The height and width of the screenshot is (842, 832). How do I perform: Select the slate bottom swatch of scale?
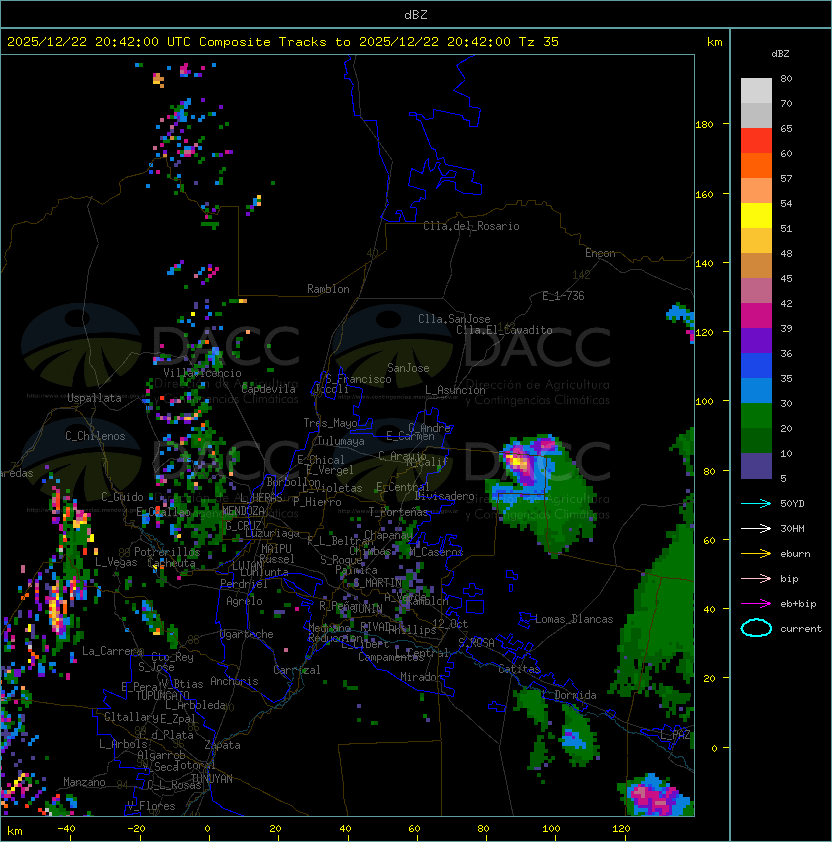(x=756, y=466)
